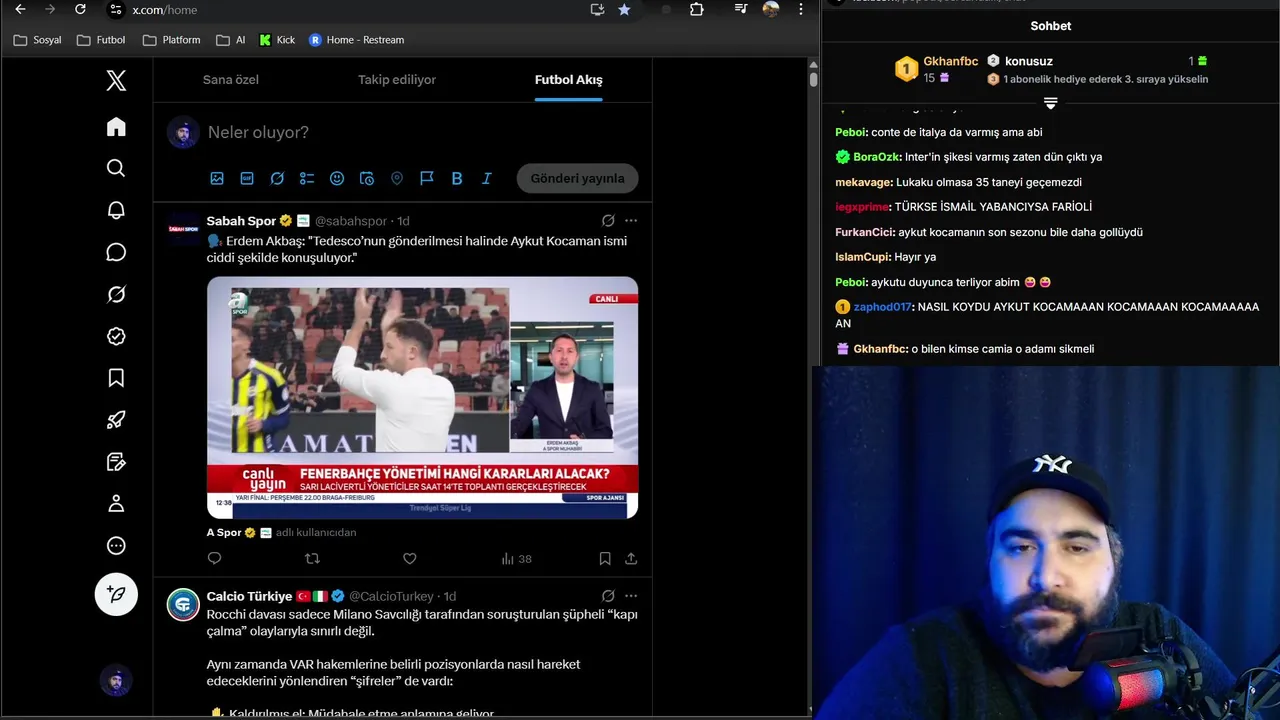
Task: Open More options circle in sidebar
Action: (116, 546)
